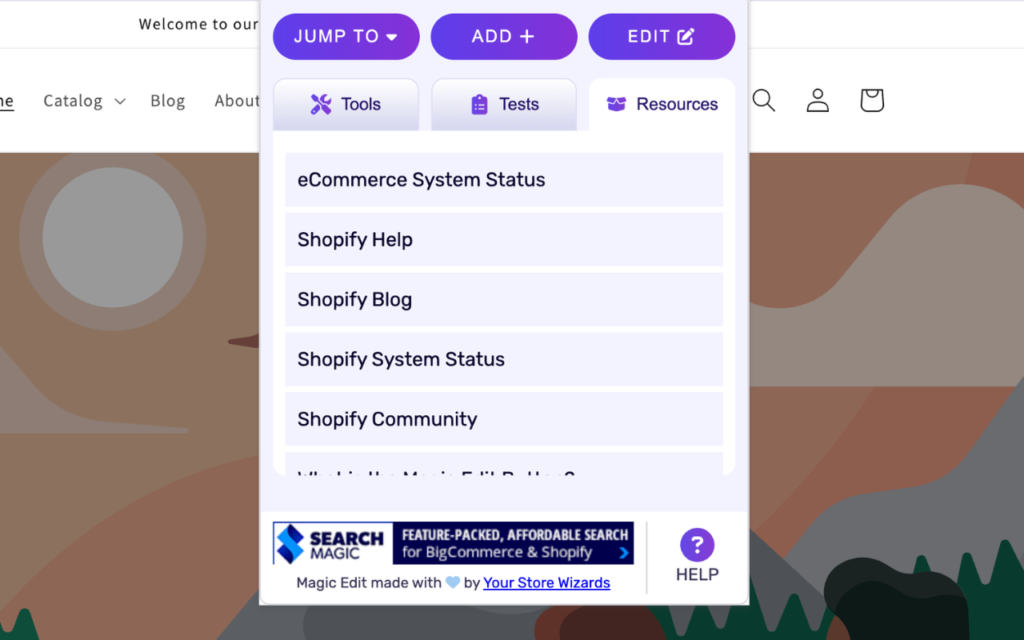Switch to the Tools tab
Screen dimensions: 1024x640
[x=346, y=103]
